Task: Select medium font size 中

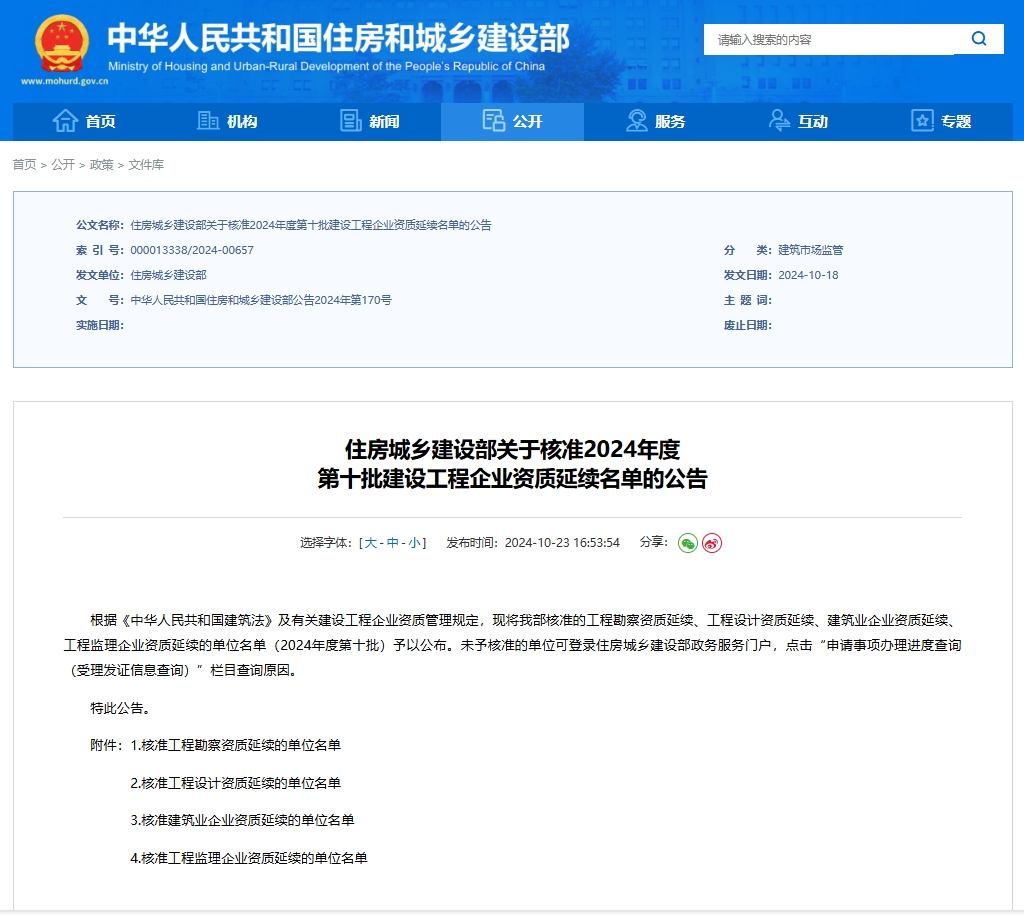Action: click(x=393, y=543)
